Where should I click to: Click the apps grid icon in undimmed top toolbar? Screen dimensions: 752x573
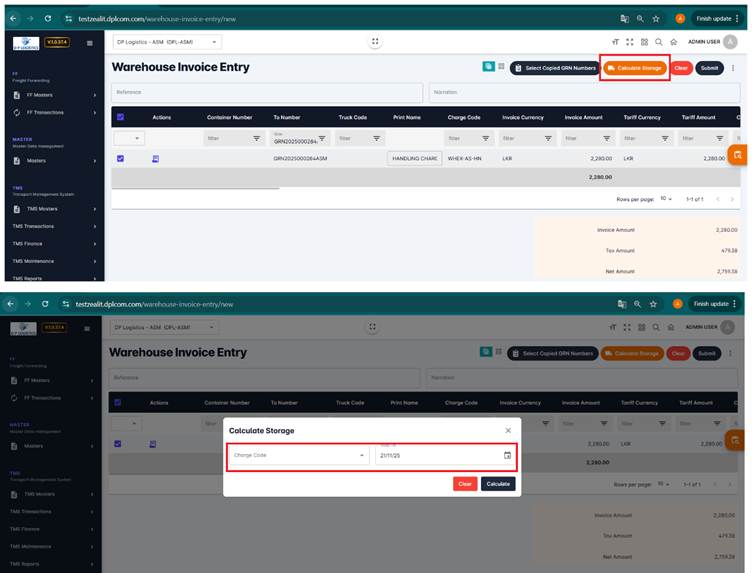pos(644,42)
